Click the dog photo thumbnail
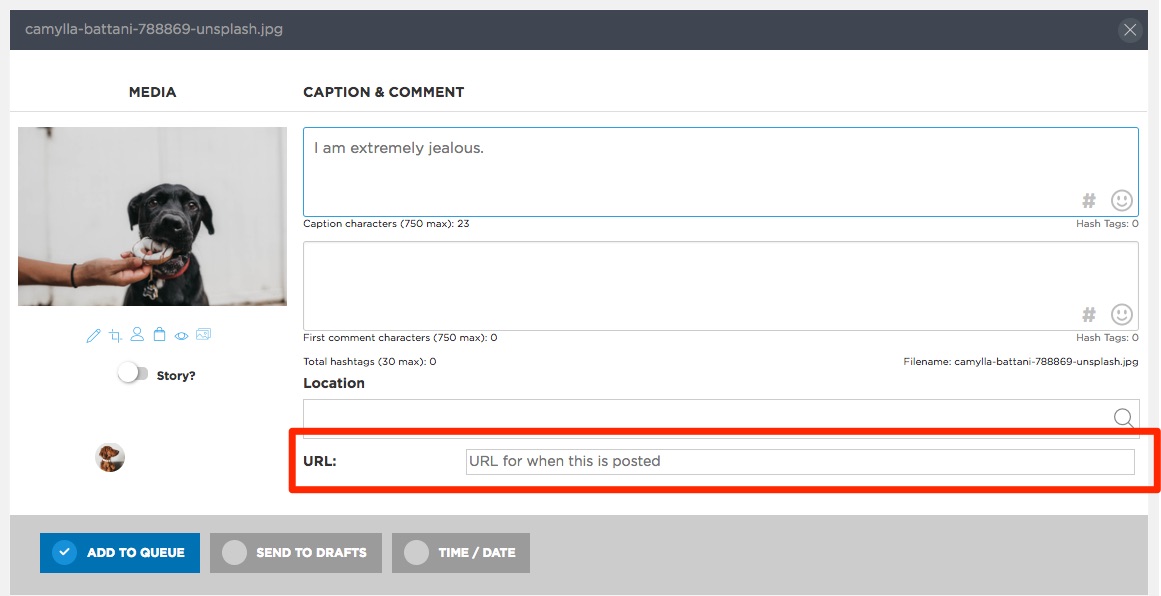 pyautogui.click(x=153, y=216)
